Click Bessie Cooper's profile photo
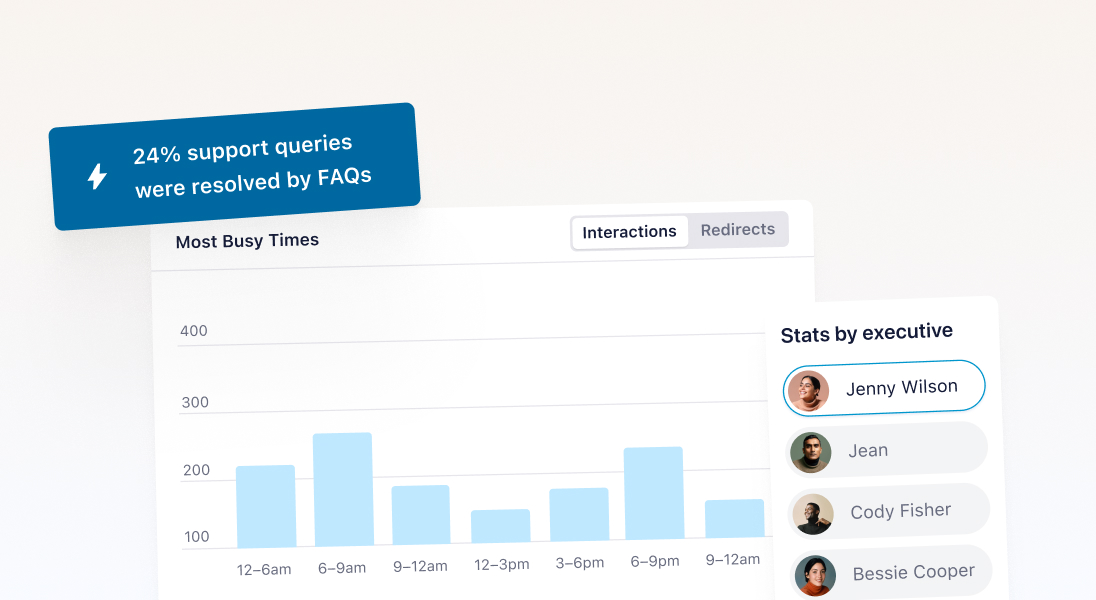This screenshot has height=600, width=1096. pyautogui.click(x=815, y=576)
